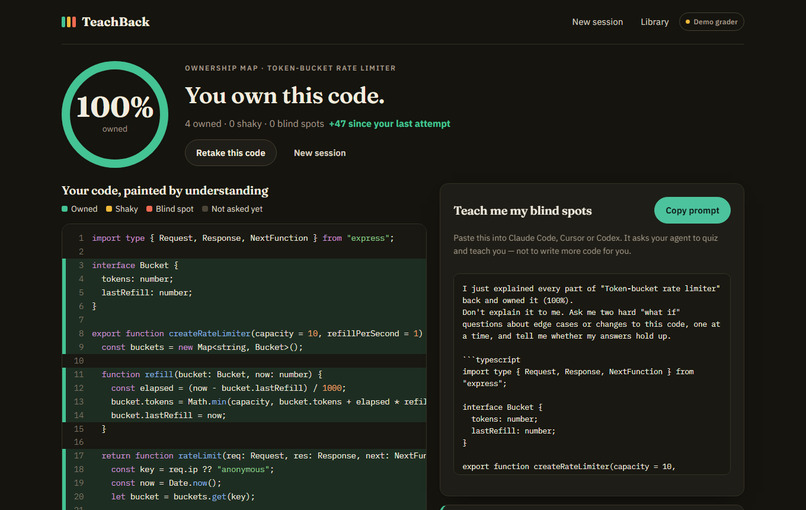Click "function refill(bucket: Bucket, now: number)" line
Screen dimensions: 806x510
pyautogui.click(x=212, y=374)
